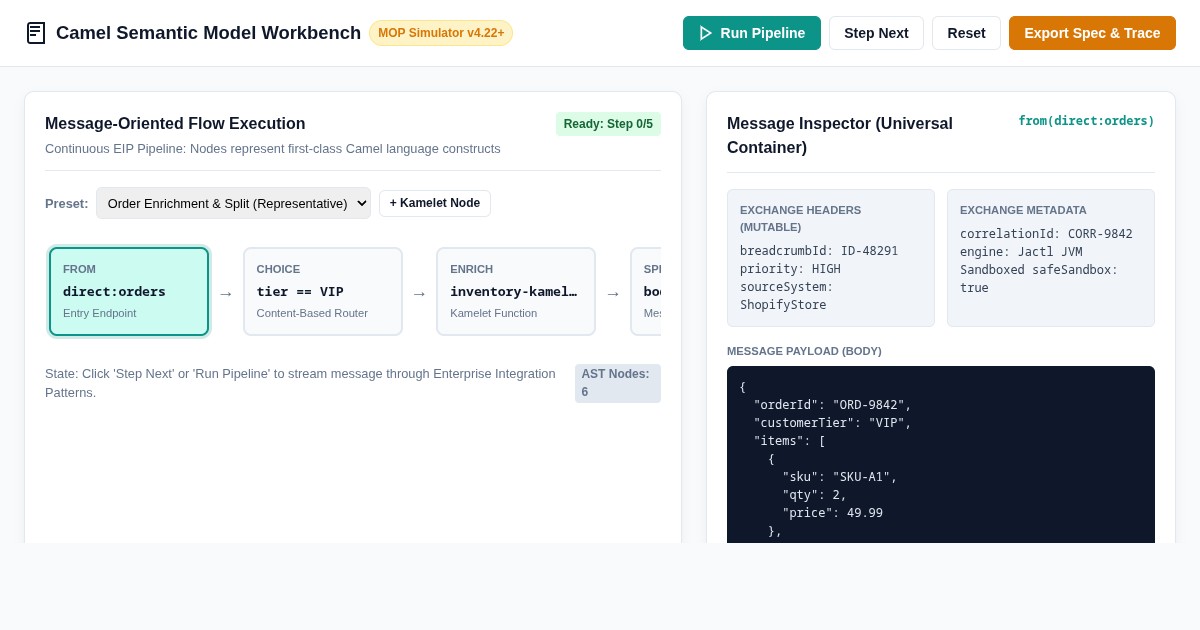Click the Content-Based Router caption
Screen dimensions: 1200x630
point(312,313)
